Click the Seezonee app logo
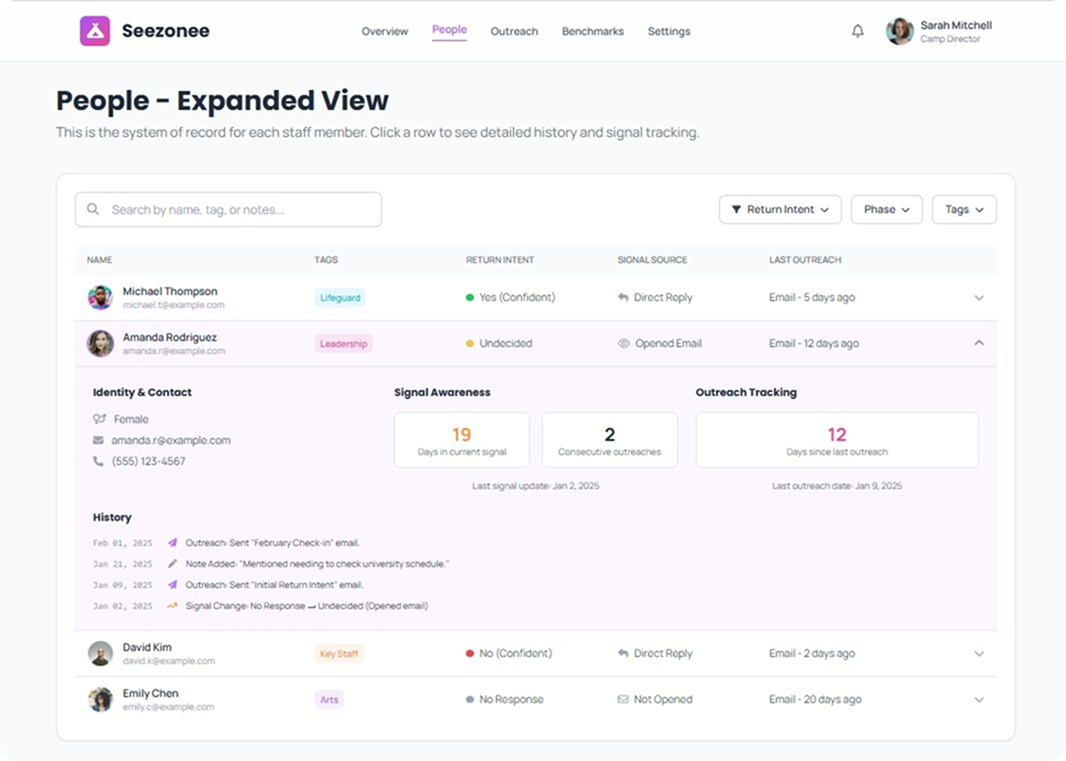 pos(93,30)
